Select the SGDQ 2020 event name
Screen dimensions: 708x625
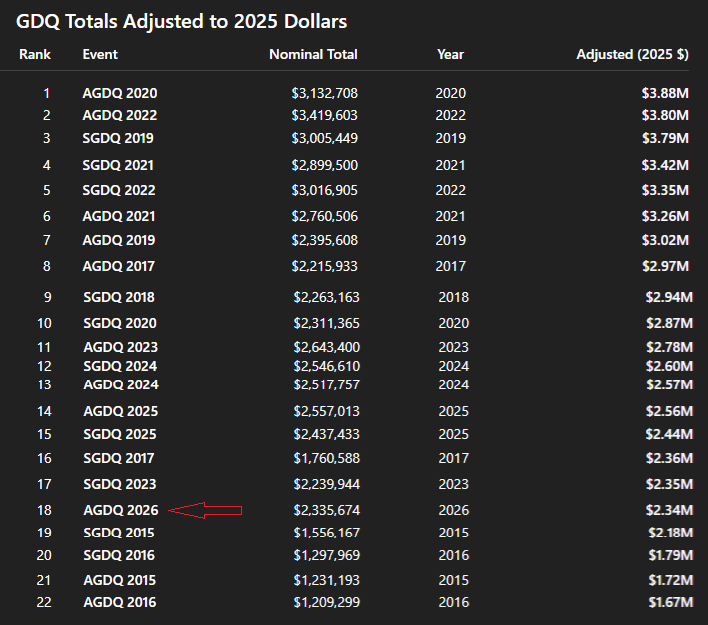pyautogui.click(x=120, y=323)
